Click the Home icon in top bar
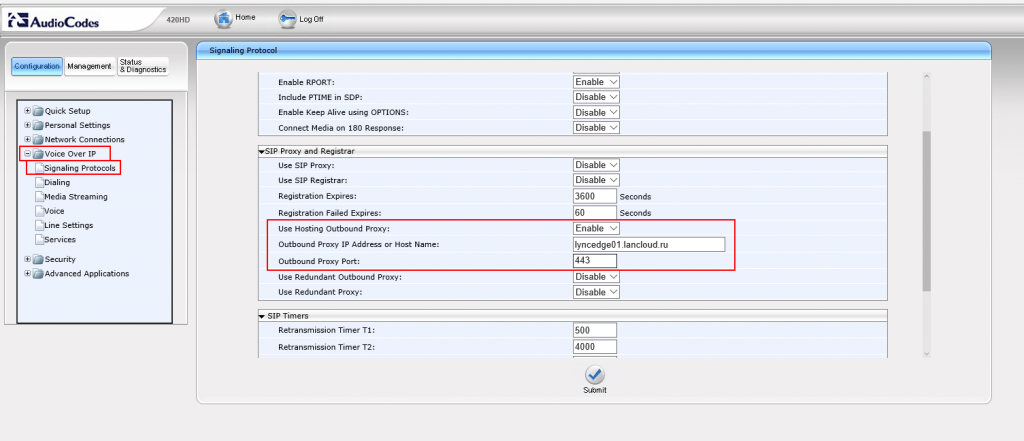The image size is (1024, 441). [x=223, y=18]
